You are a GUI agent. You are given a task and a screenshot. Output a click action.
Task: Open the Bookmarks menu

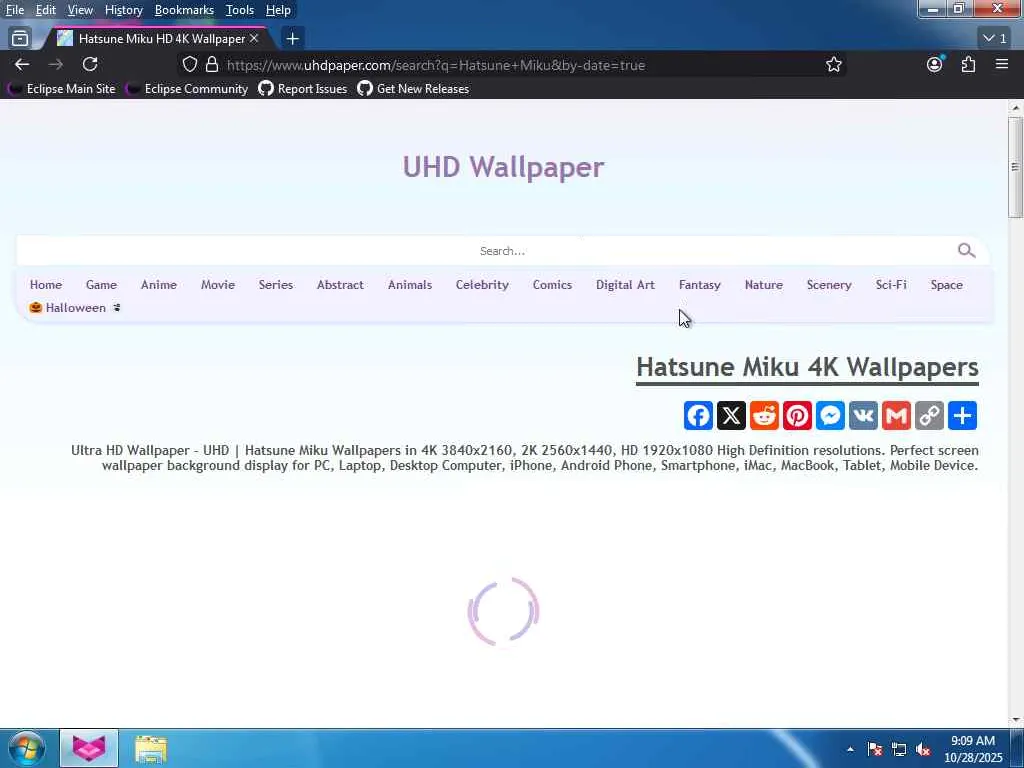point(184,10)
